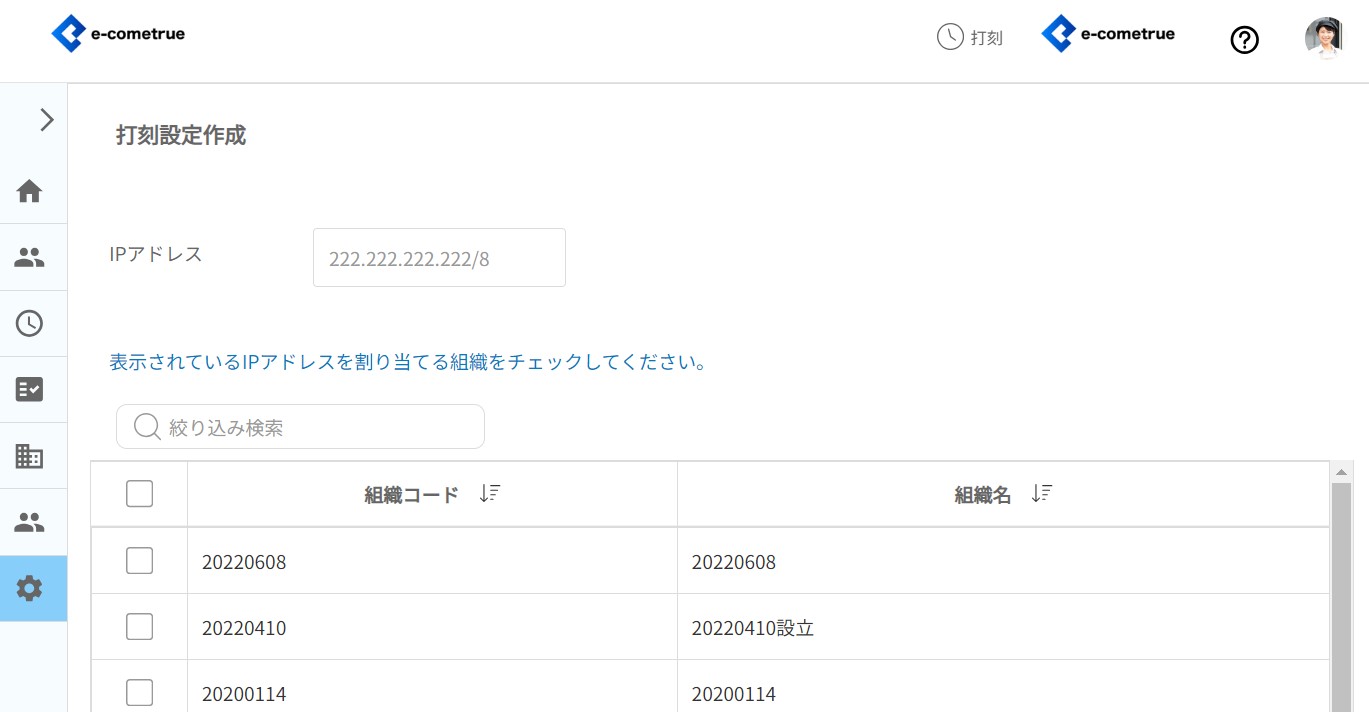Click the 打刻 clock button in header
Image resolution: width=1369 pixels, height=712 pixels.
tap(969, 38)
